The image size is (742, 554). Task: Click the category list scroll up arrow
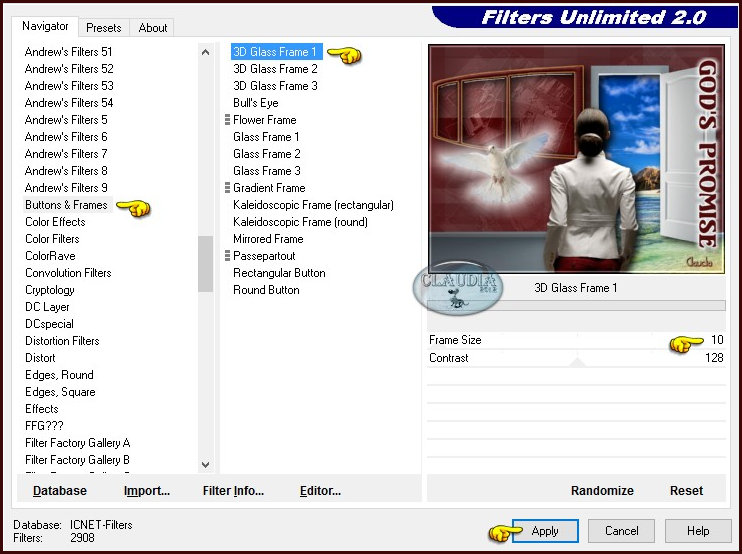click(x=205, y=52)
